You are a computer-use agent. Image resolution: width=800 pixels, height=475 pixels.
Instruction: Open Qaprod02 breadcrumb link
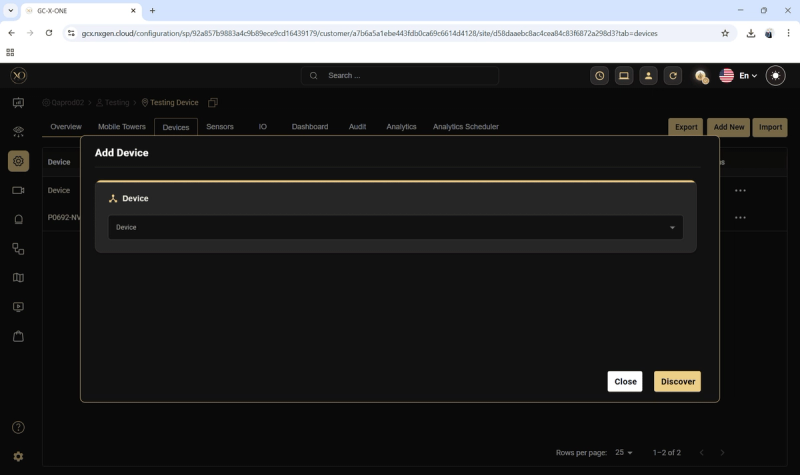(63, 103)
